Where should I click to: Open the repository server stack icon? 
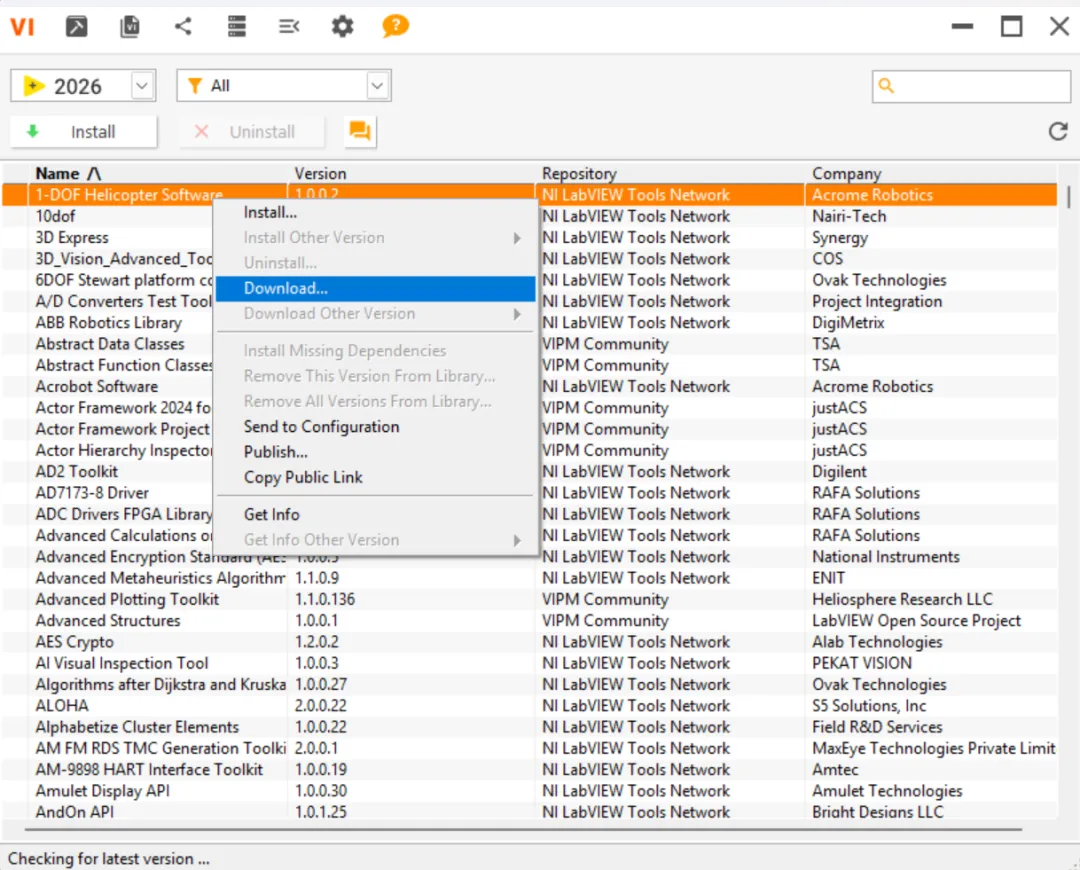coord(236,27)
